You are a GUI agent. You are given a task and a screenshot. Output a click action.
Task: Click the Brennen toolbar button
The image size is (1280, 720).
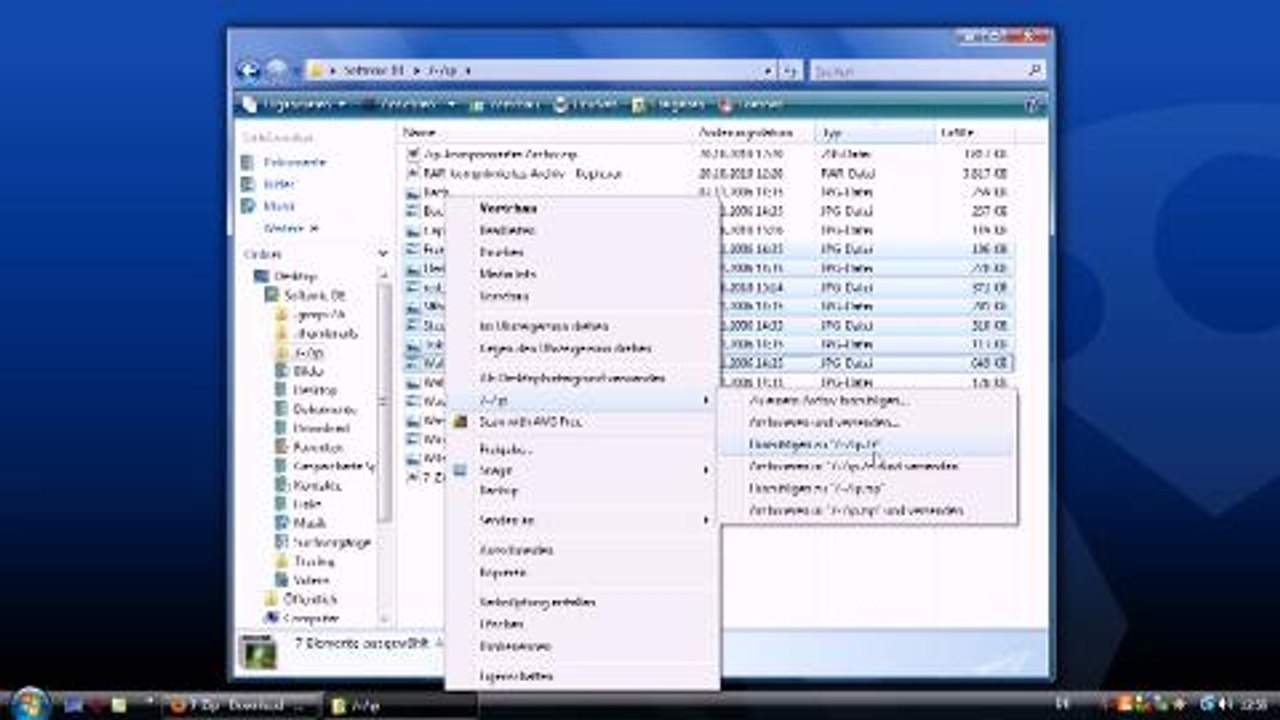click(750, 104)
